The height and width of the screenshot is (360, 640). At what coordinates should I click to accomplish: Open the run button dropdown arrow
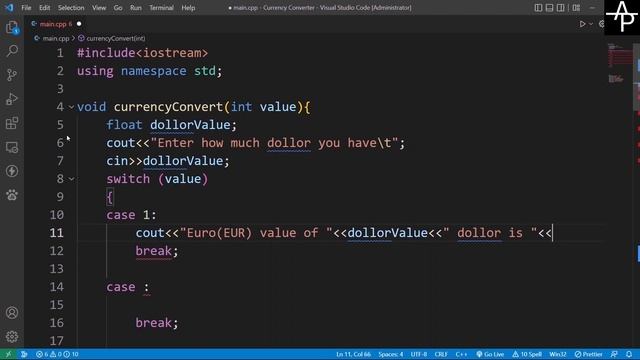tap(591, 24)
